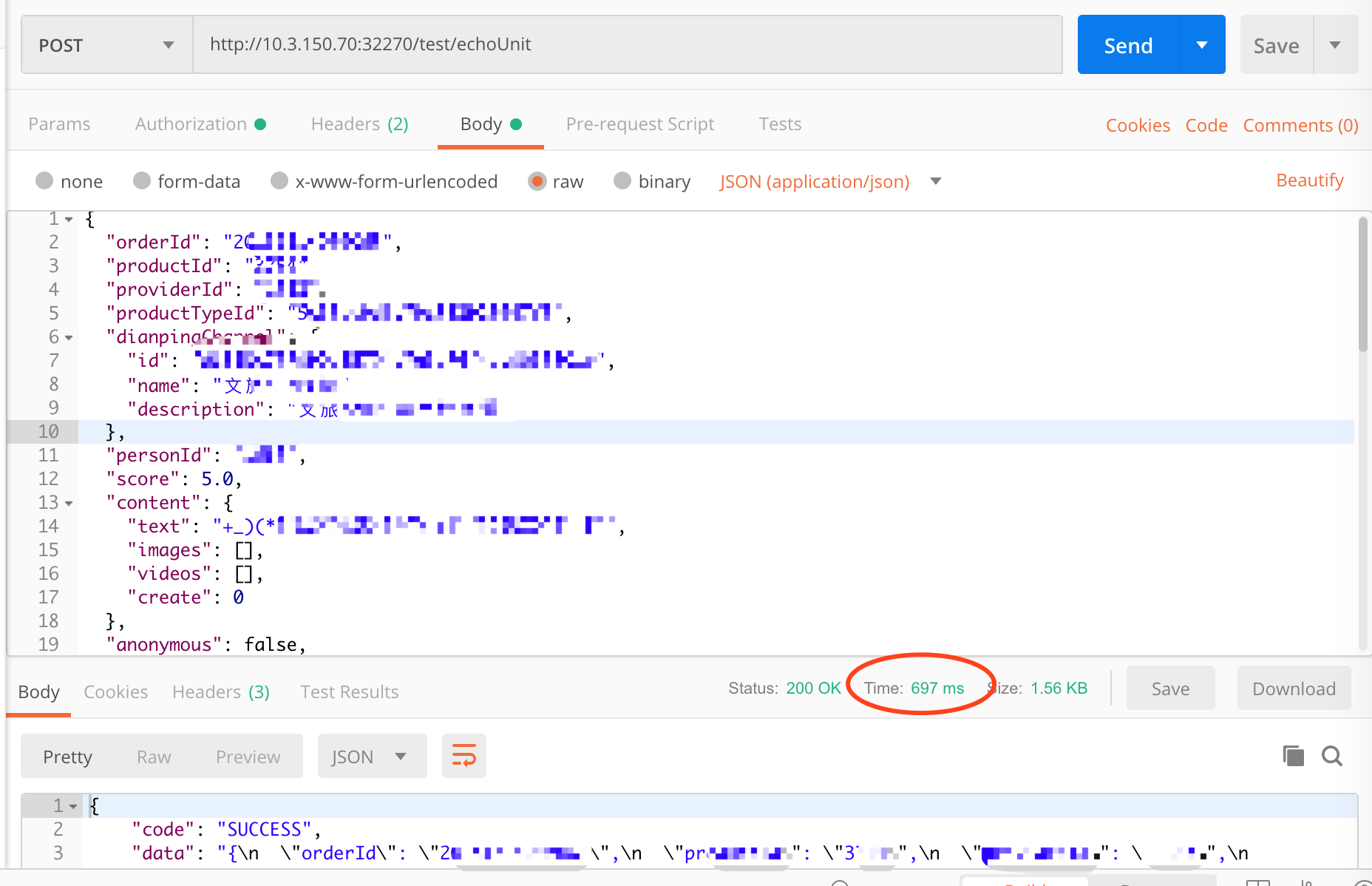Switch response view to Raw
Image resolution: width=1372 pixels, height=886 pixels.
tap(154, 757)
